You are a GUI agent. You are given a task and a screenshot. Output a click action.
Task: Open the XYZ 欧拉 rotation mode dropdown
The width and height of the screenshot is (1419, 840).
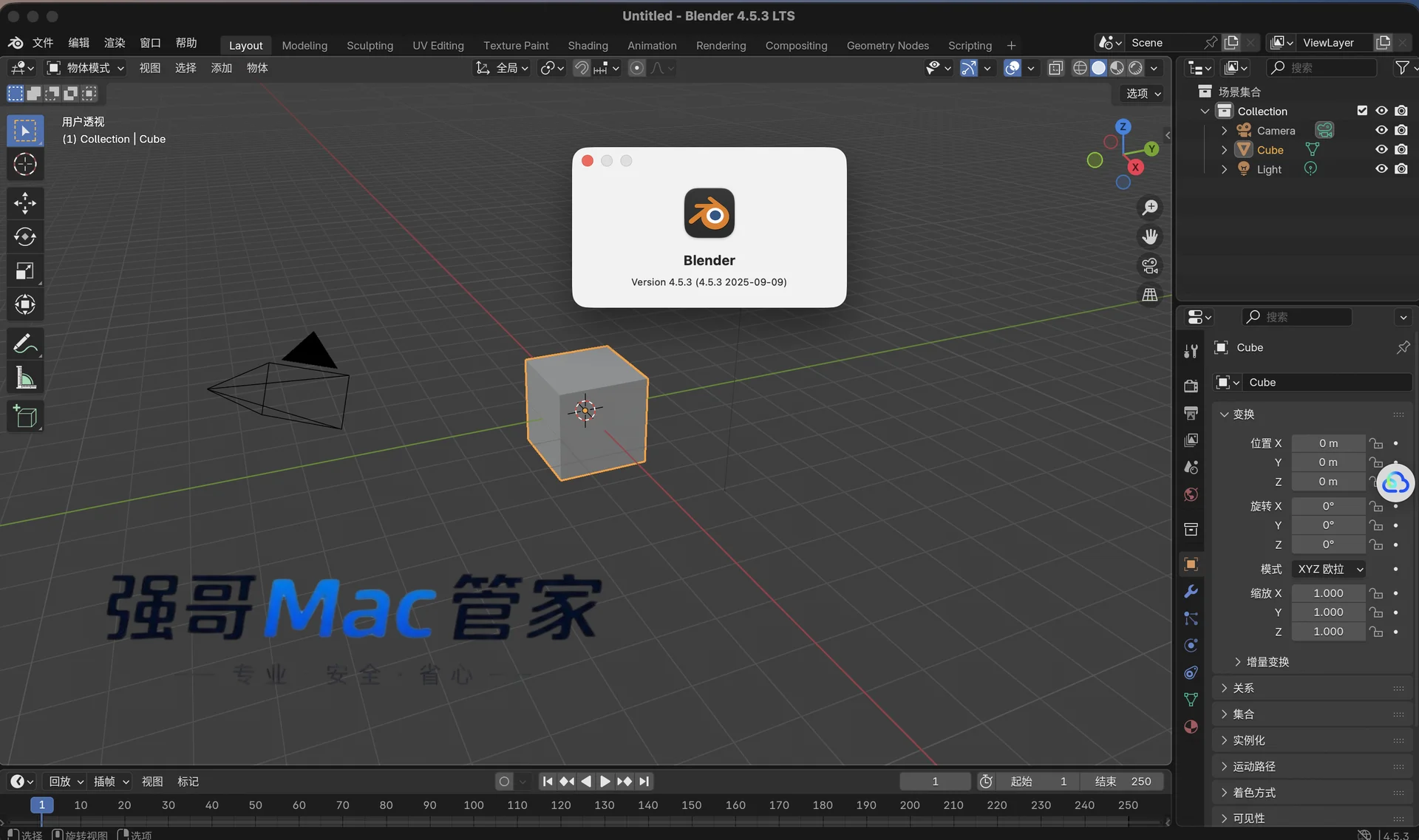click(1329, 569)
